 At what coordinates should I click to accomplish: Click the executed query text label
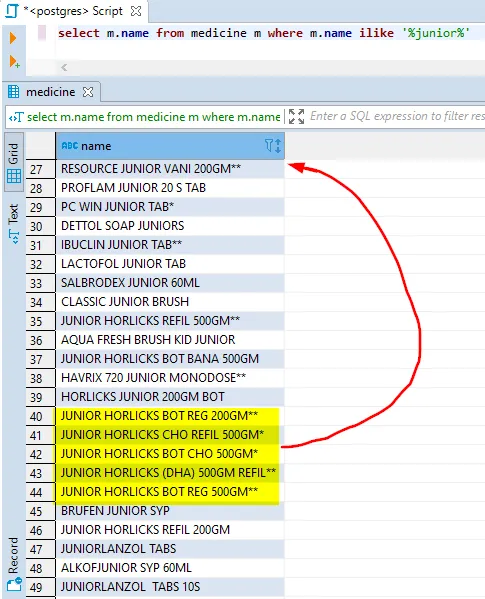[x=153, y=117]
